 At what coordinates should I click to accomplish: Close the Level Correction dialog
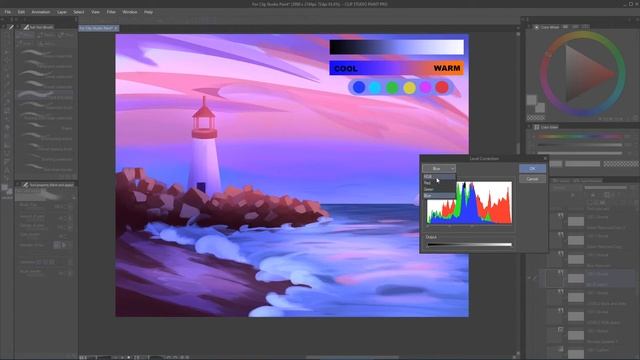[x=545, y=158]
